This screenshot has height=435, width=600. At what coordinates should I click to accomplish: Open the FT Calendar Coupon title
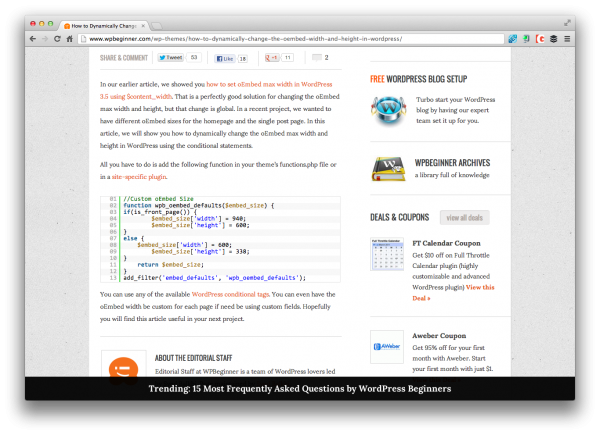pyautogui.click(x=446, y=243)
